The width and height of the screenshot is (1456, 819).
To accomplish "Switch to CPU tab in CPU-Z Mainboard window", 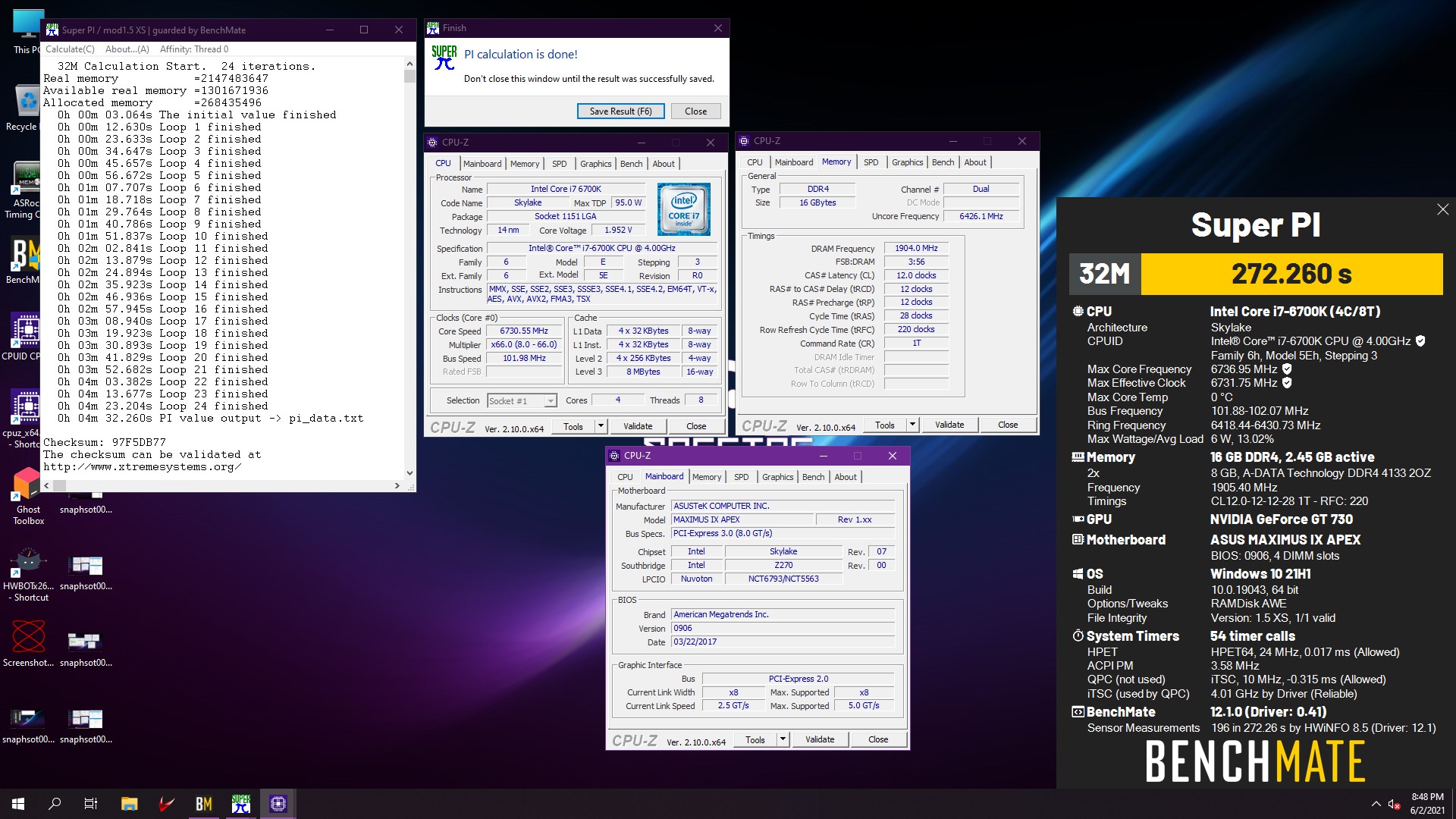I will (625, 477).
